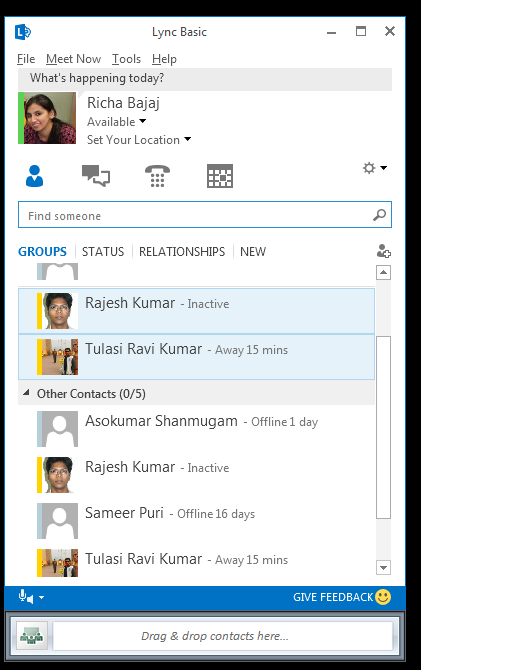Open the Meetings calendar icon
513x670 pixels.
pos(220,176)
